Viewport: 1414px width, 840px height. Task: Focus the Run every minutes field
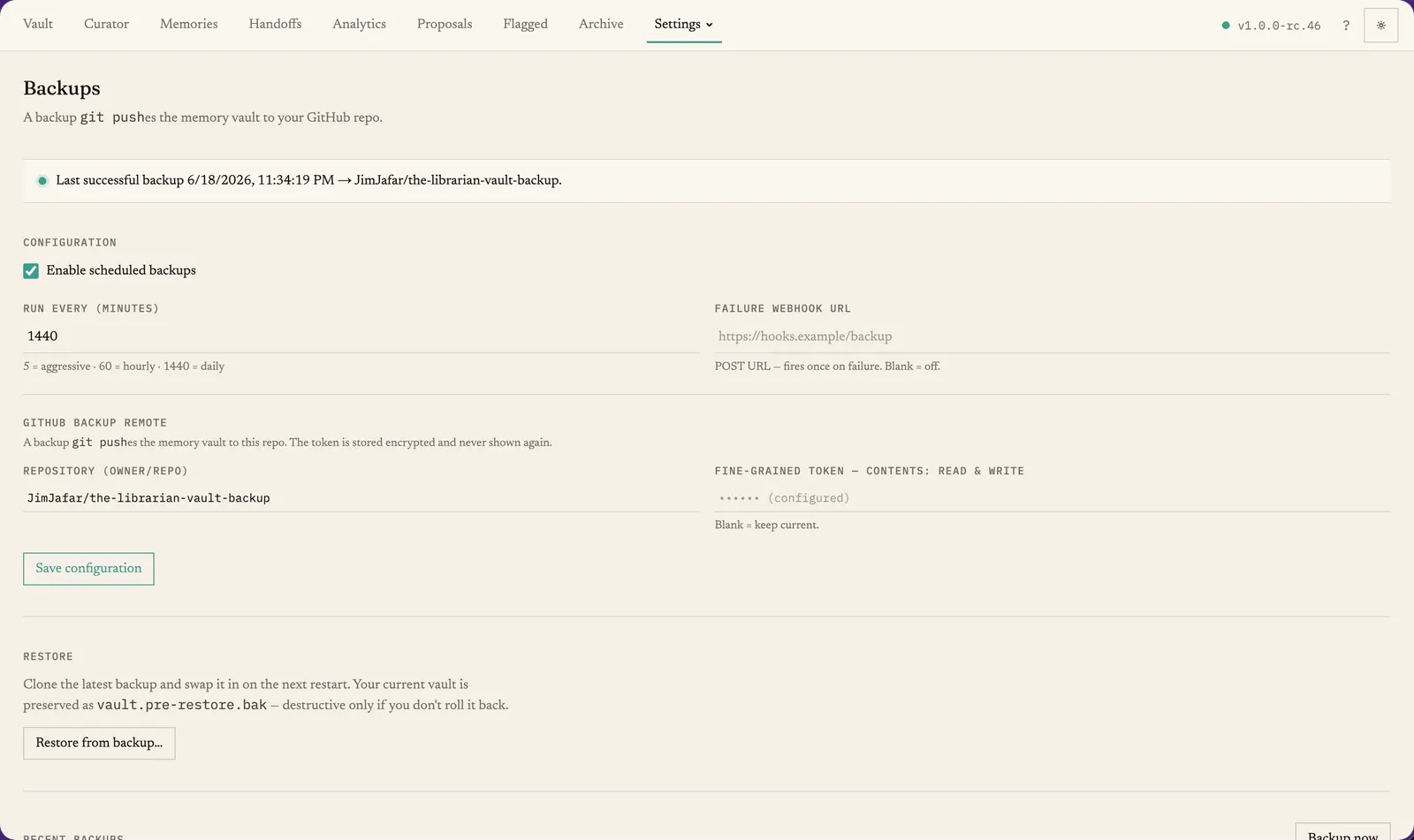[x=361, y=336]
